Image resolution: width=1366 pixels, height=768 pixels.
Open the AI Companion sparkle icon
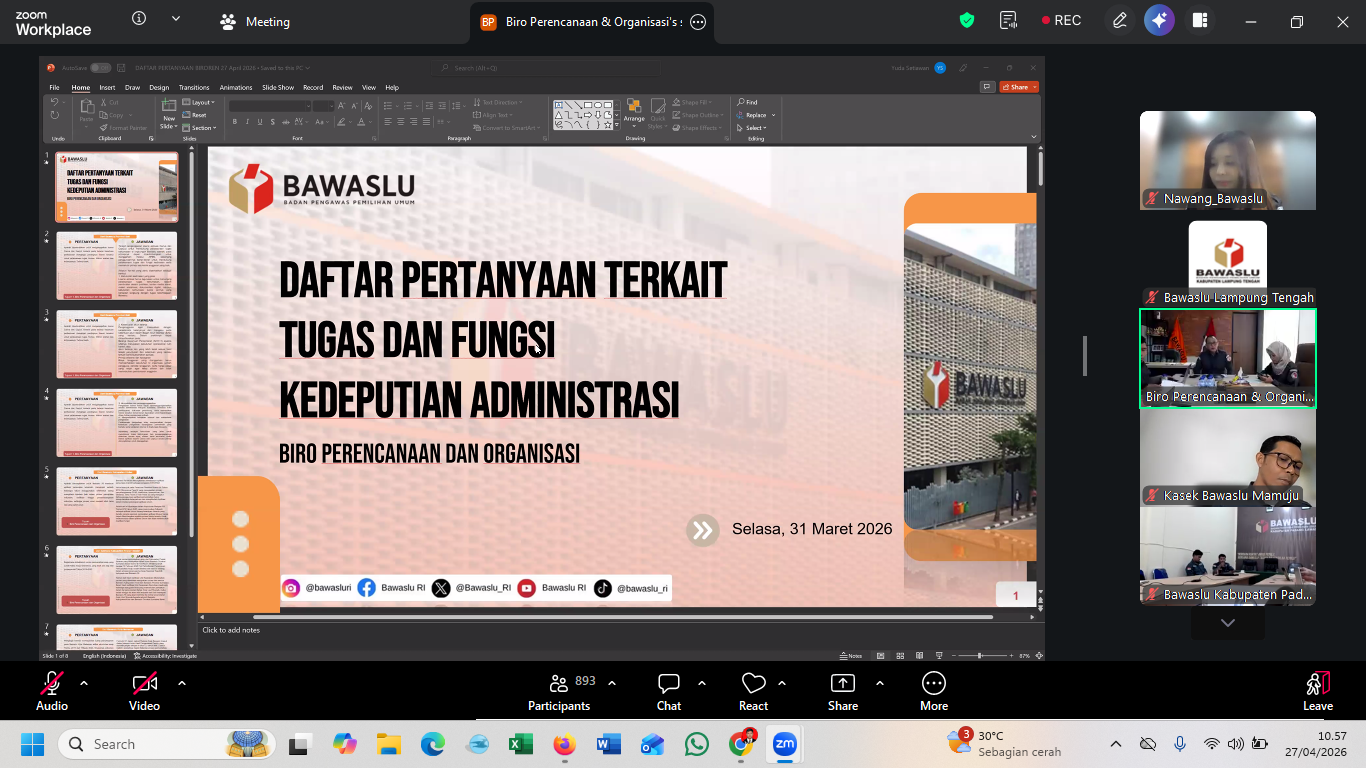click(1159, 21)
